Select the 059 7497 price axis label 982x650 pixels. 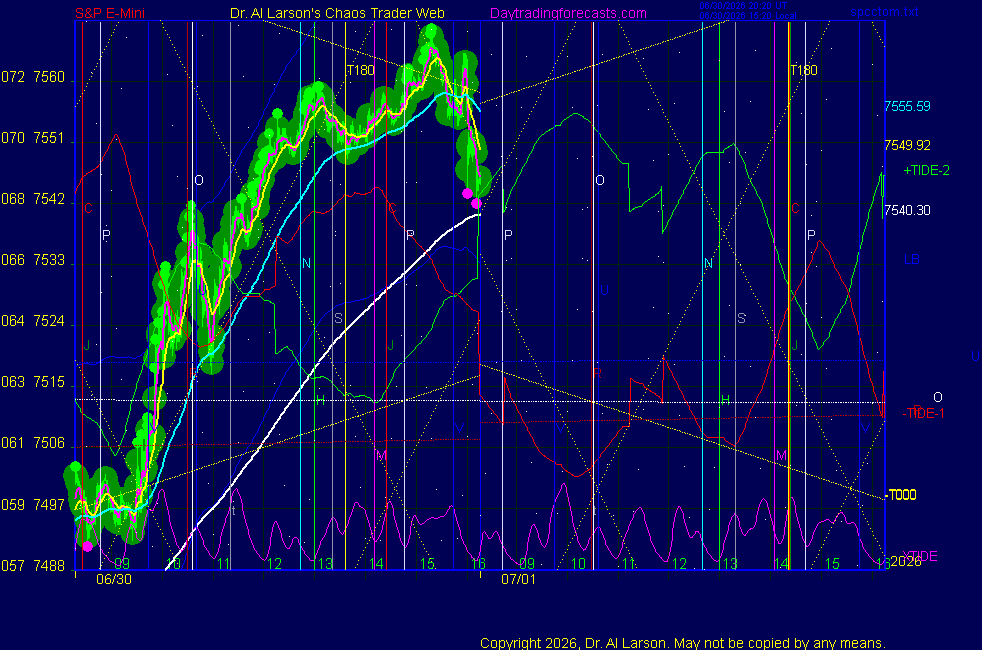33,505
